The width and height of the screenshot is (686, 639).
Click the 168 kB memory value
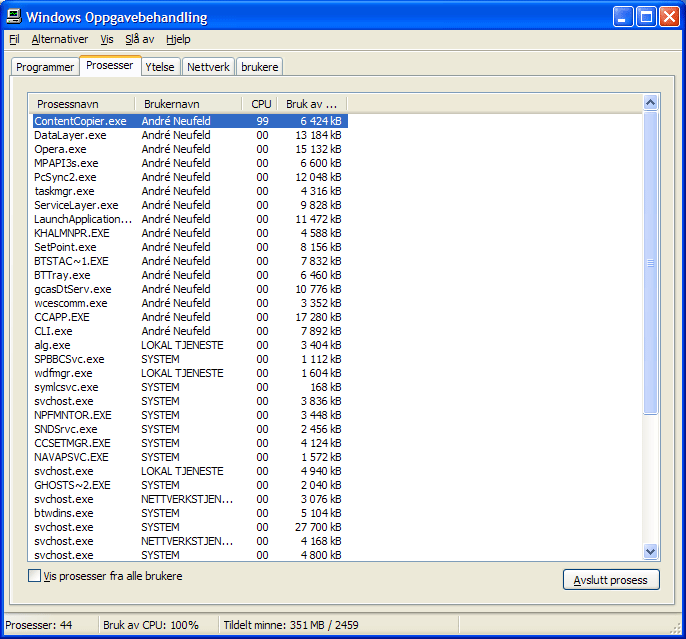pyautogui.click(x=326, y=387)
